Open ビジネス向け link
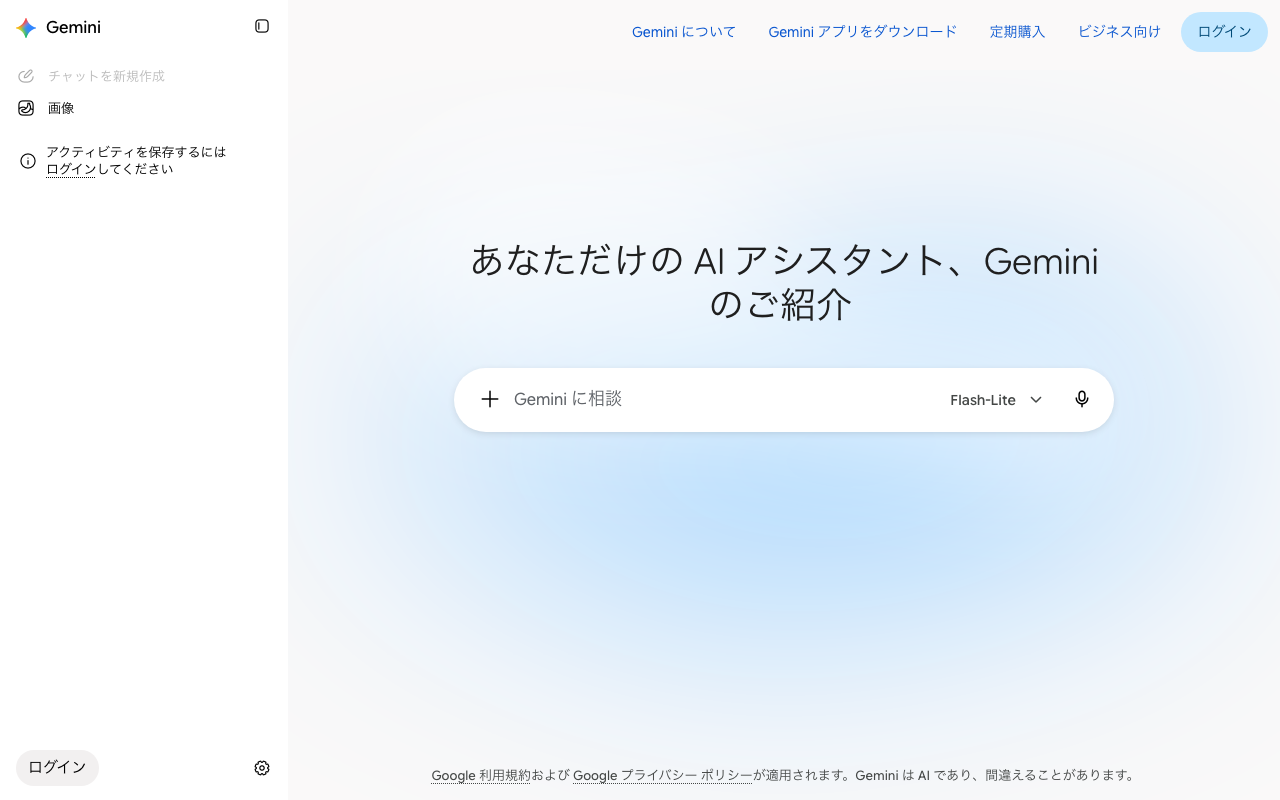The image size is (1280, 800). (1119, 32)
